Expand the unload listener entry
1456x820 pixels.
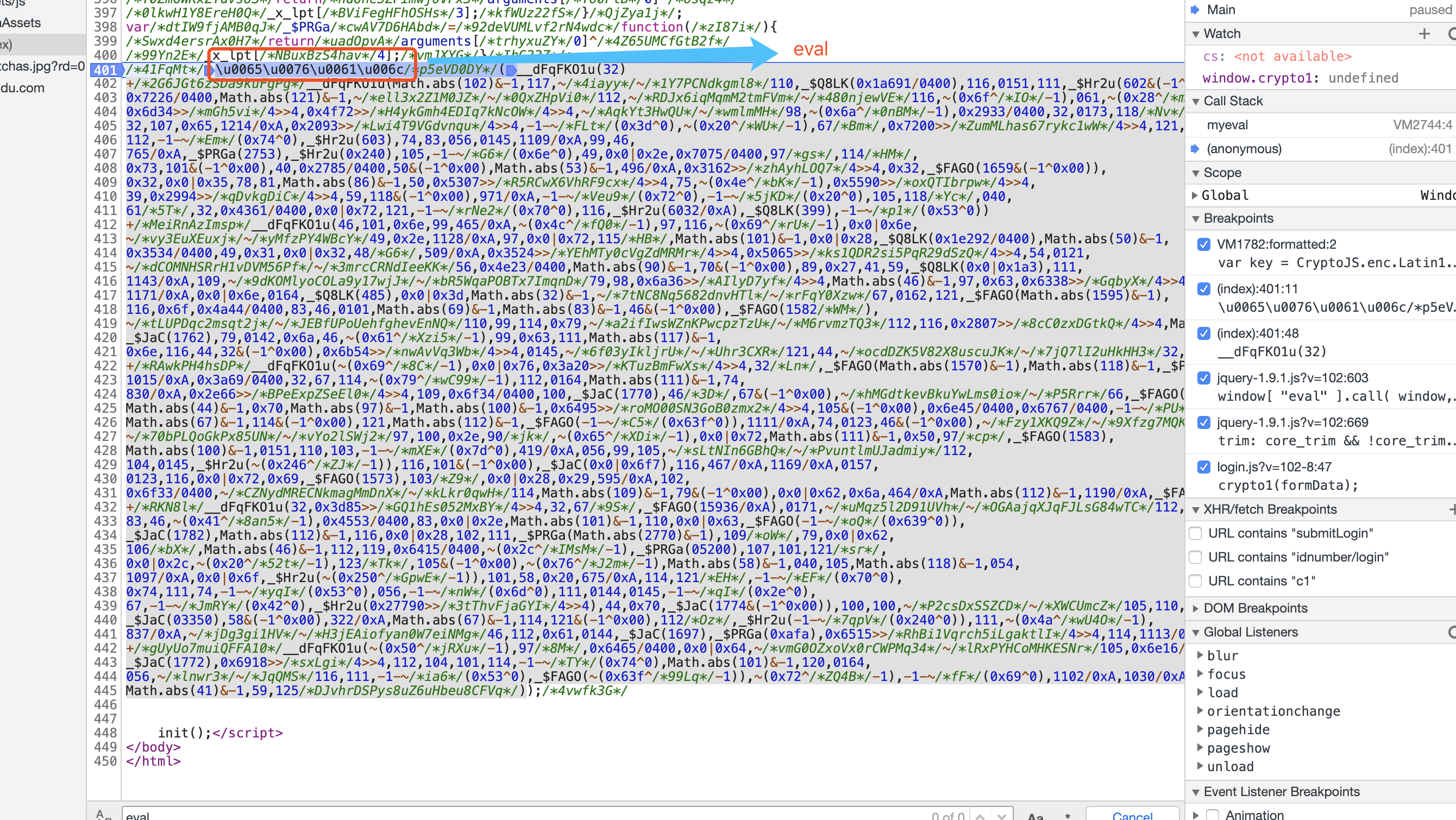[1201, 767]
